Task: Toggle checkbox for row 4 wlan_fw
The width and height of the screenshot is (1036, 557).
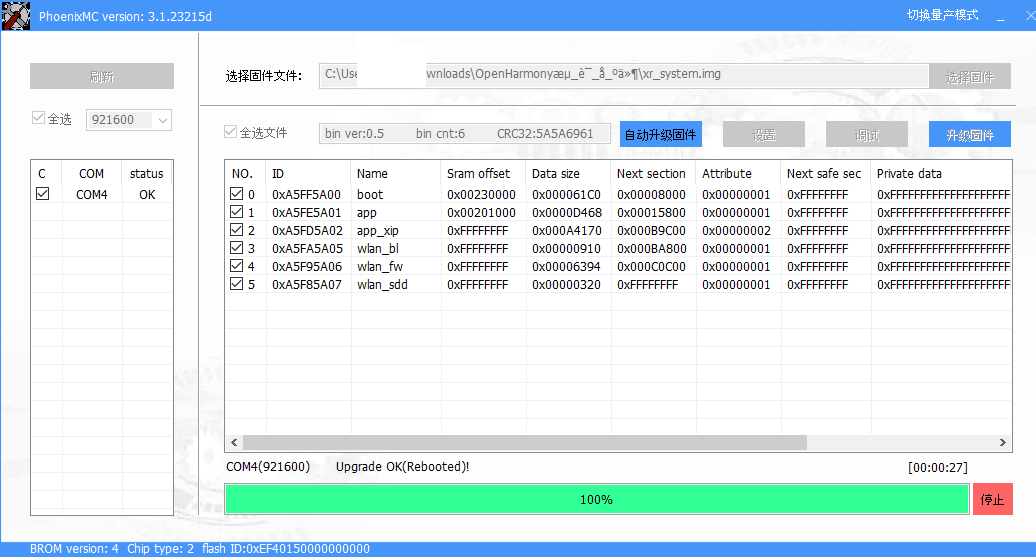Action: click(237, 266)
